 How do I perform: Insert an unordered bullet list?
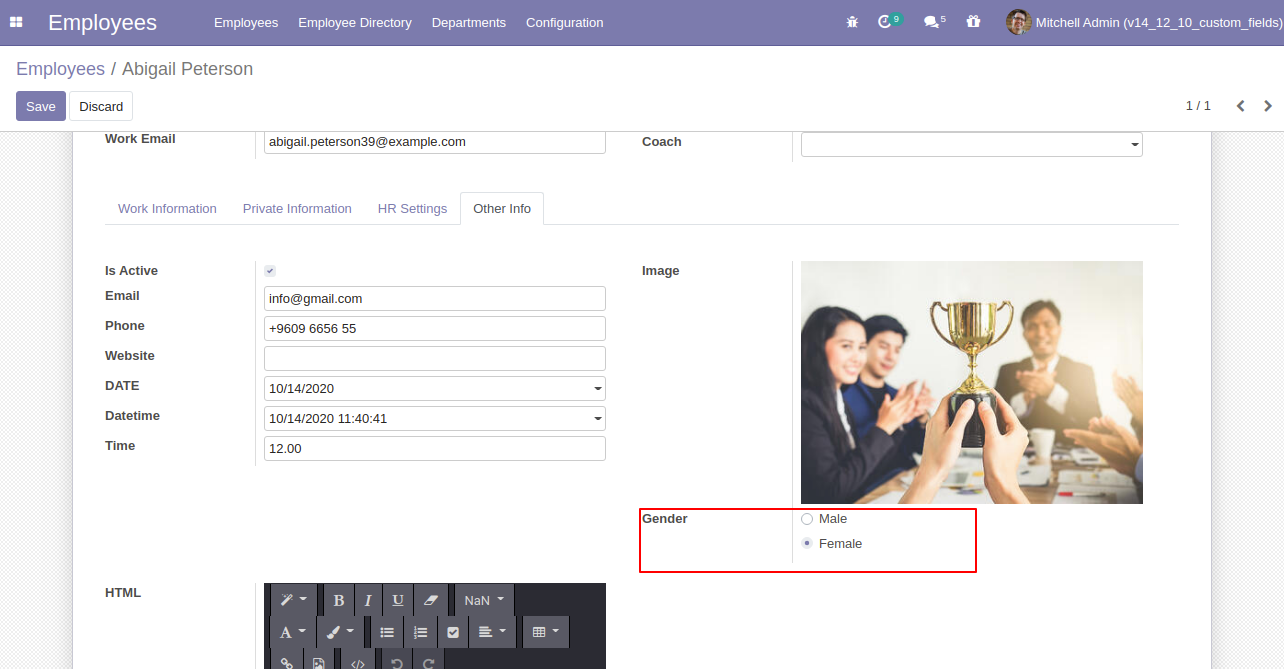pyautogui.click(x=387, y=632)
